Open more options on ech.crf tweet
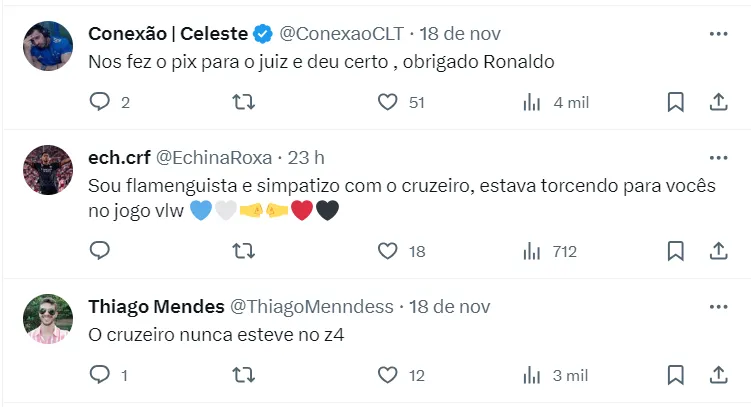Viewport: 751px width, 407px height. click(x=718, y=158)
